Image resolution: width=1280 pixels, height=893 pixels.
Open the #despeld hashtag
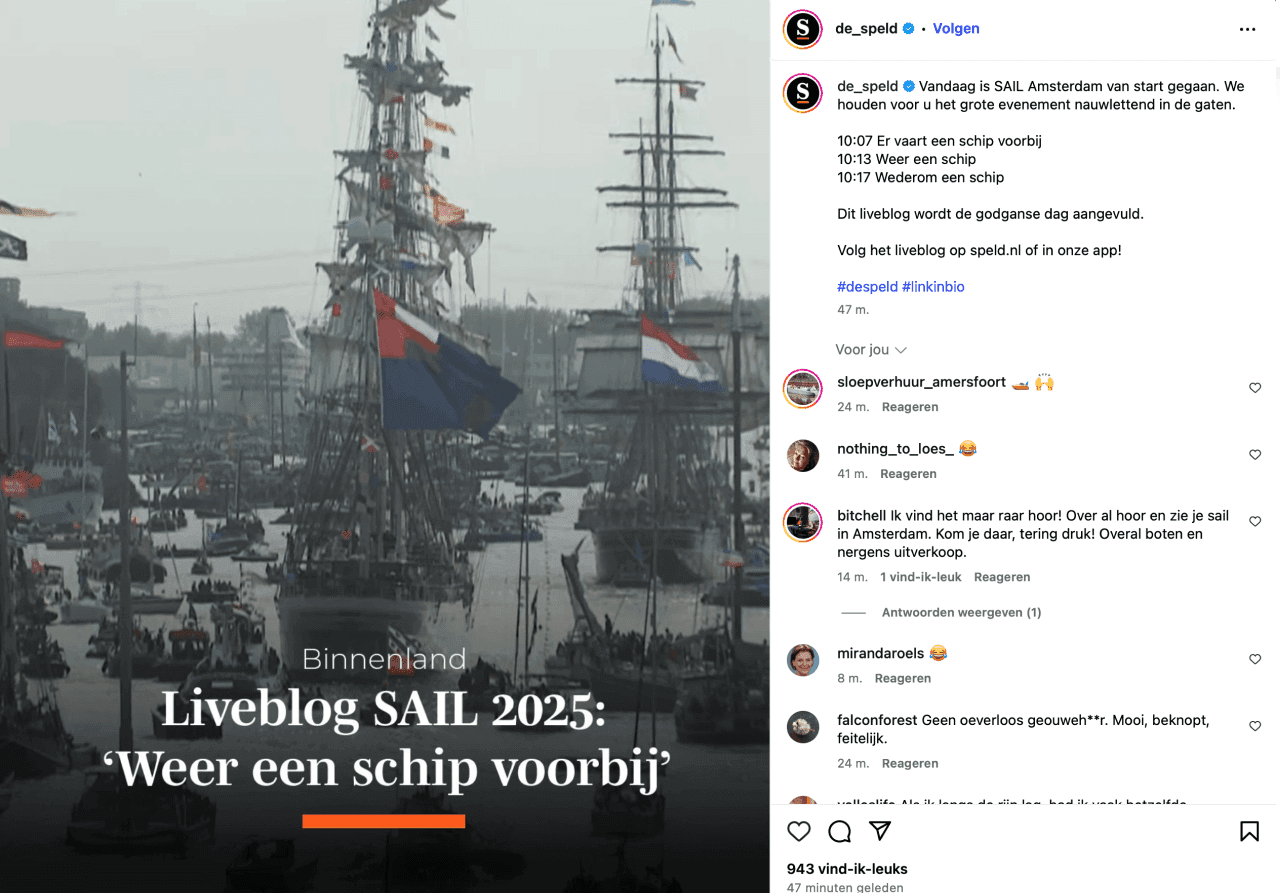click(x=867, y=287)
